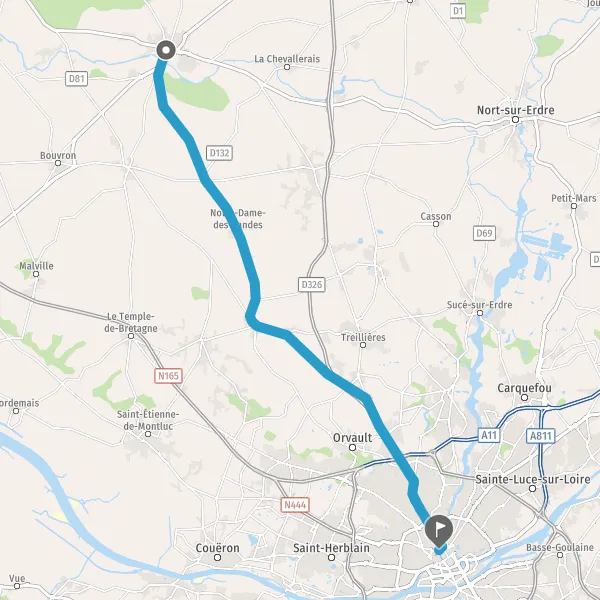600x600 pixels.
Task: Select the Nort-sur-Erdre town label
Action: (x=515, y=110)
